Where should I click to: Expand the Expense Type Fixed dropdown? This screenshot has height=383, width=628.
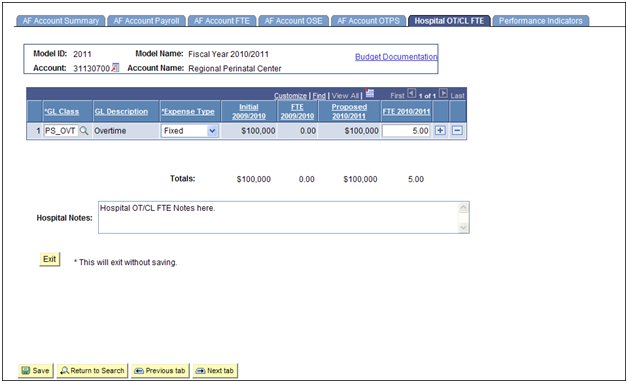pos(213,131)
